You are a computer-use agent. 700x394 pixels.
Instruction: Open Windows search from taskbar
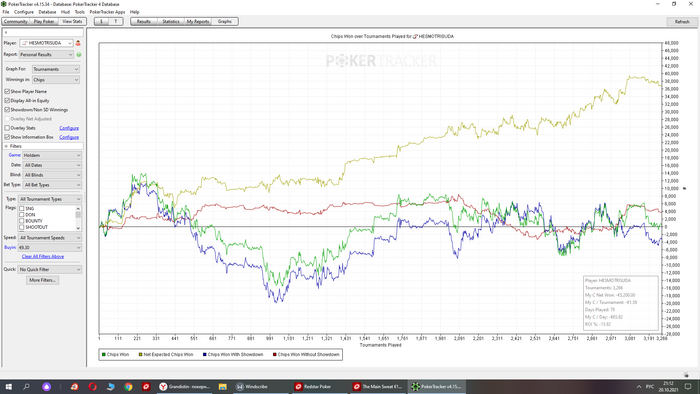coord(26,386)
